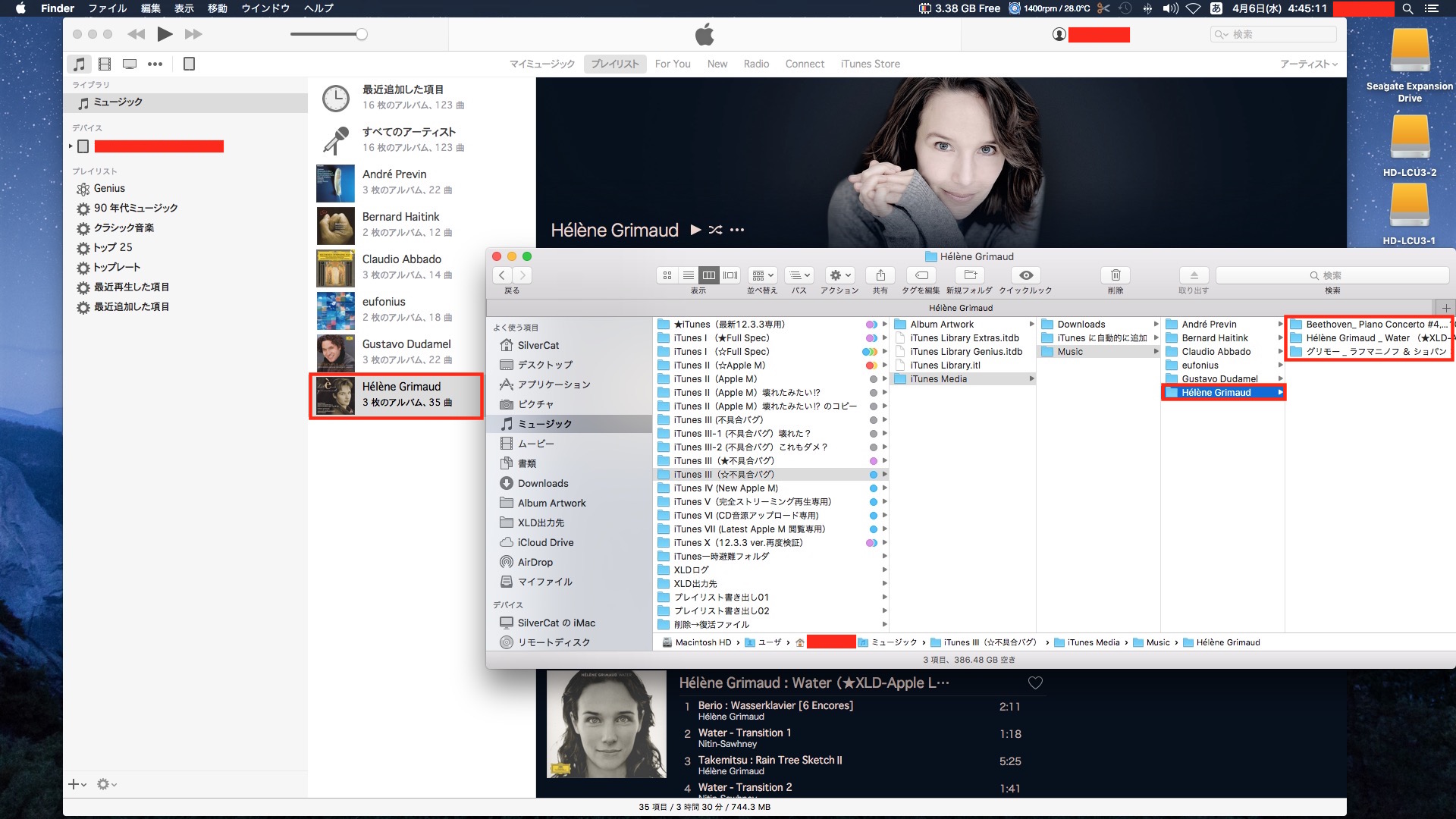Click the Finder share button
The width and height of the screenshot is (1456, 819).
click(x=880, y=275)
